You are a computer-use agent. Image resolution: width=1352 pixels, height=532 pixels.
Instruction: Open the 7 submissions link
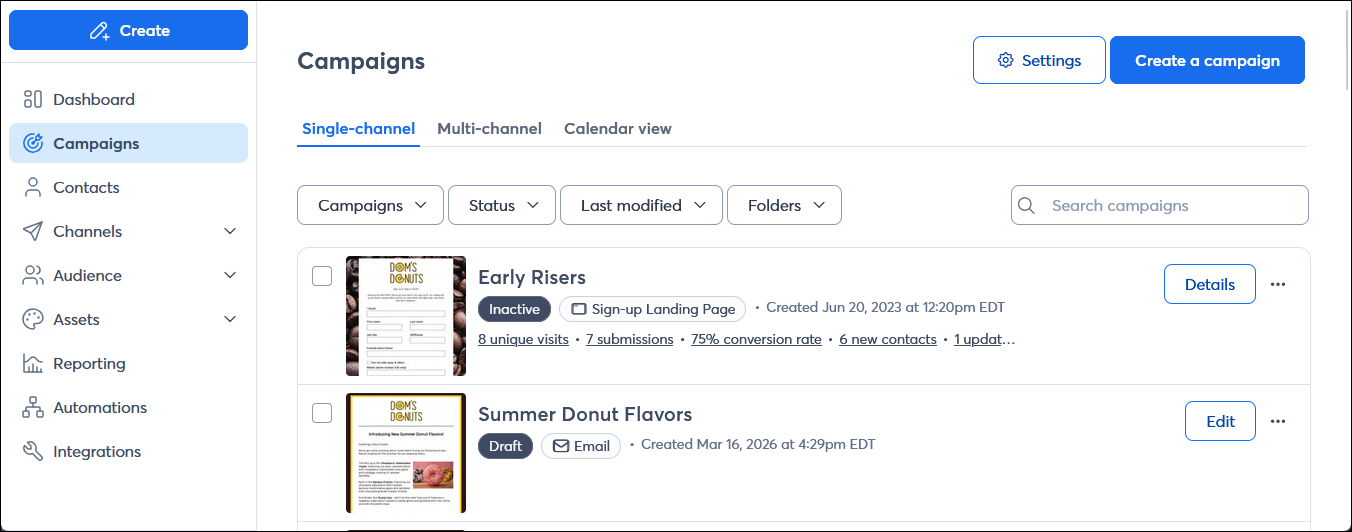(x=630, y=339)
